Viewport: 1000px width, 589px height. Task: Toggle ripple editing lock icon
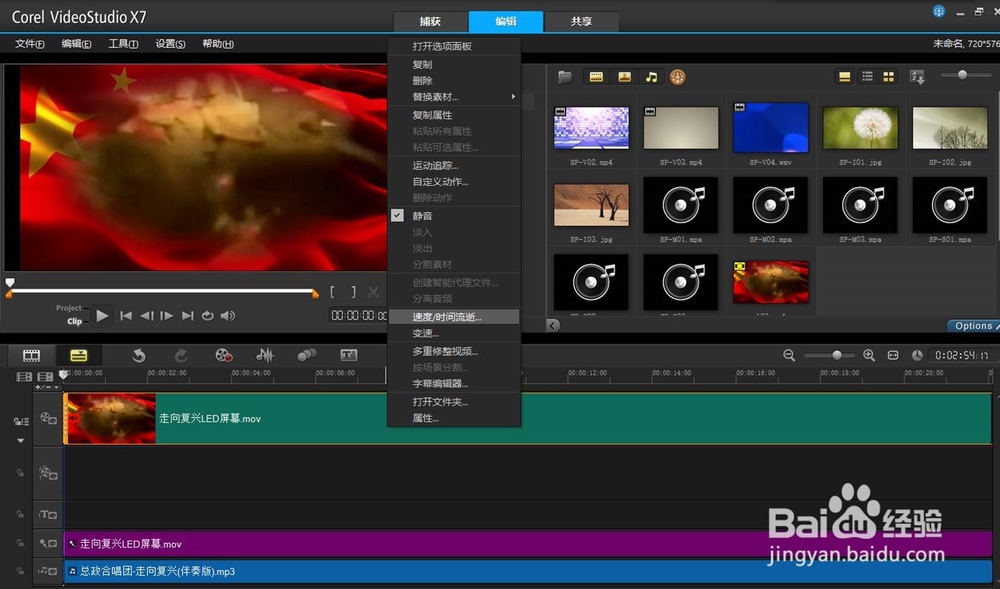[21, 421]
